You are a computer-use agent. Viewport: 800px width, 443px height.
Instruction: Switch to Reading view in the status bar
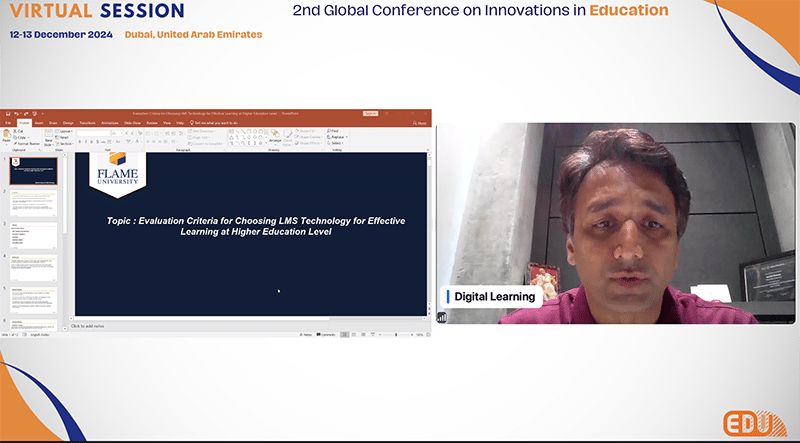[363, 335]
